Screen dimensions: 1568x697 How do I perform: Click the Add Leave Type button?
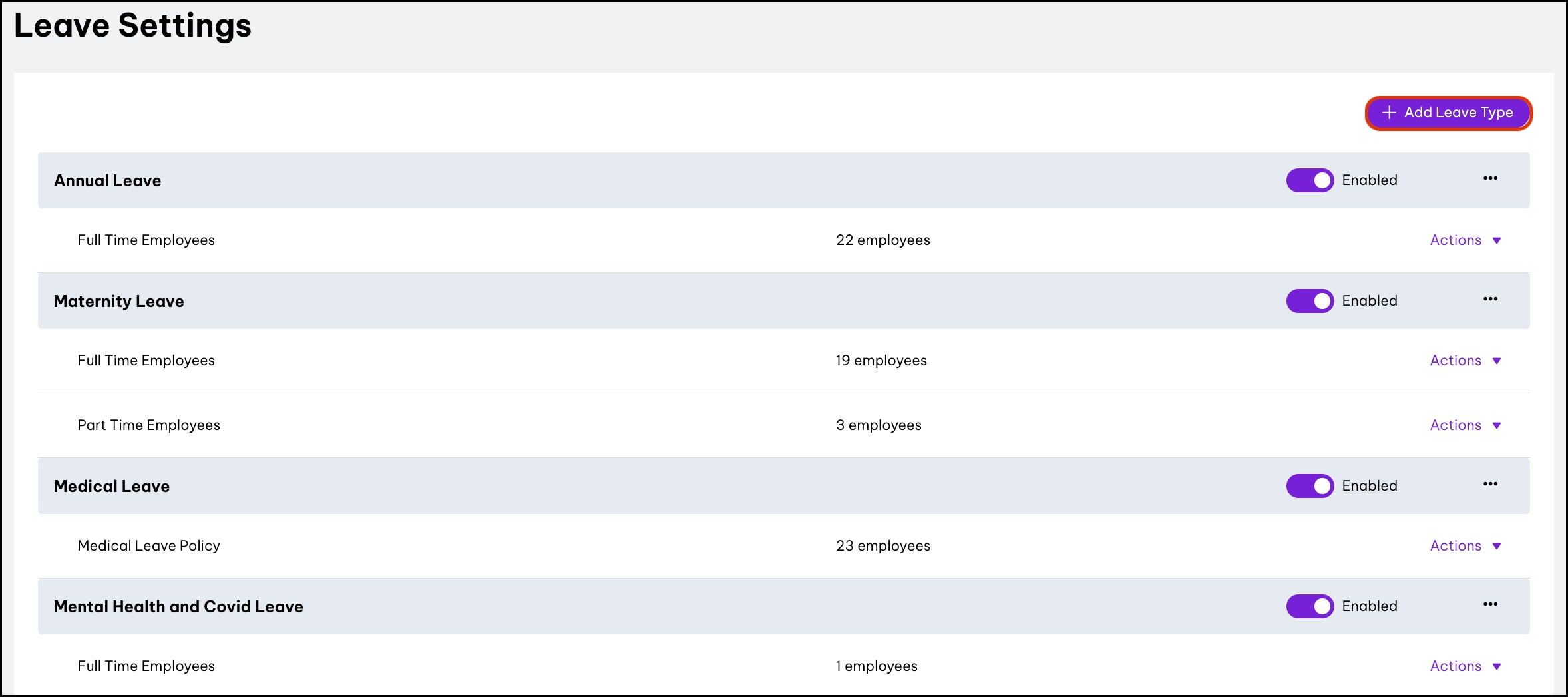(1448, 113)
